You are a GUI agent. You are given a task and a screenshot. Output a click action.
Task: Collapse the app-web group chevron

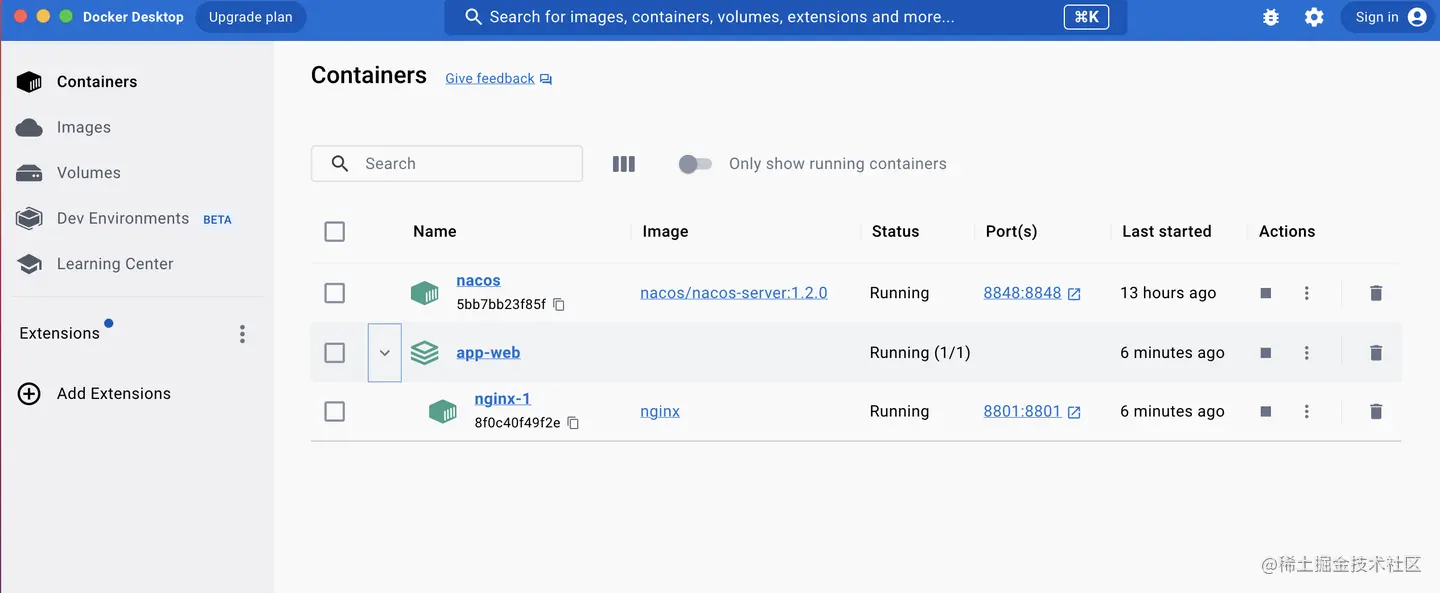point(385,353)
